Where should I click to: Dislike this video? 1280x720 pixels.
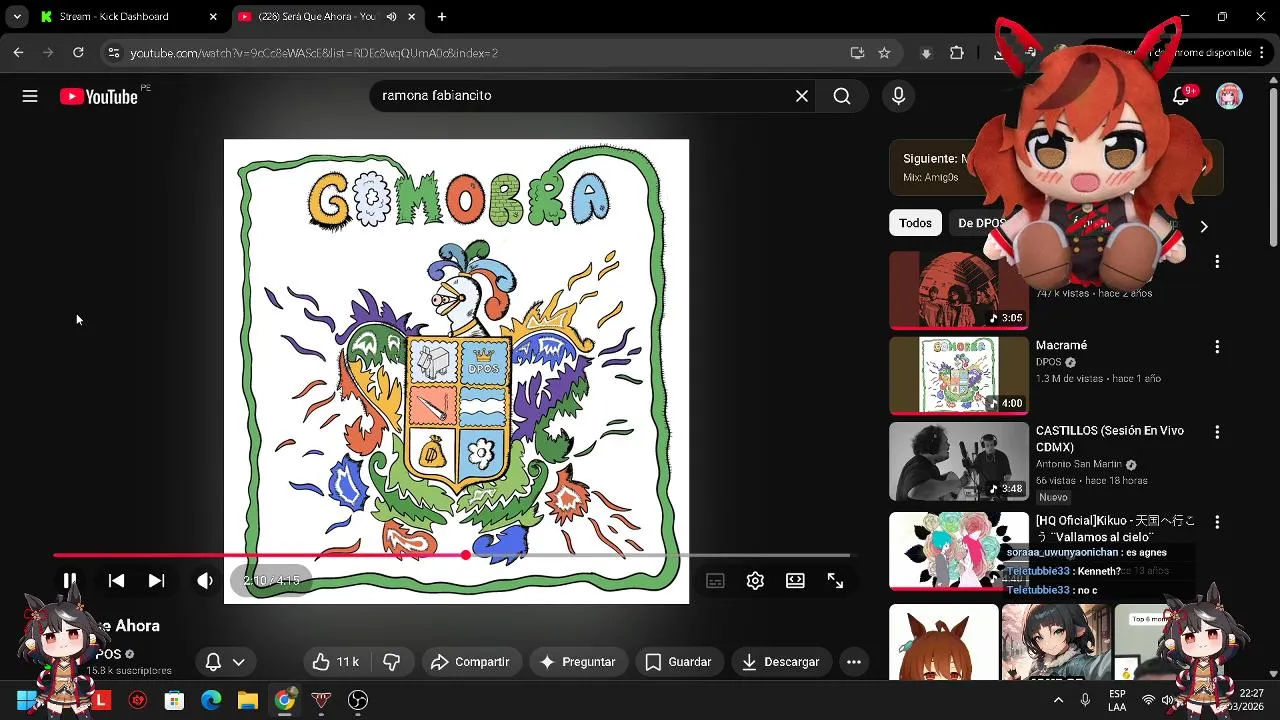pyautogui.click(x=392, y=662)
